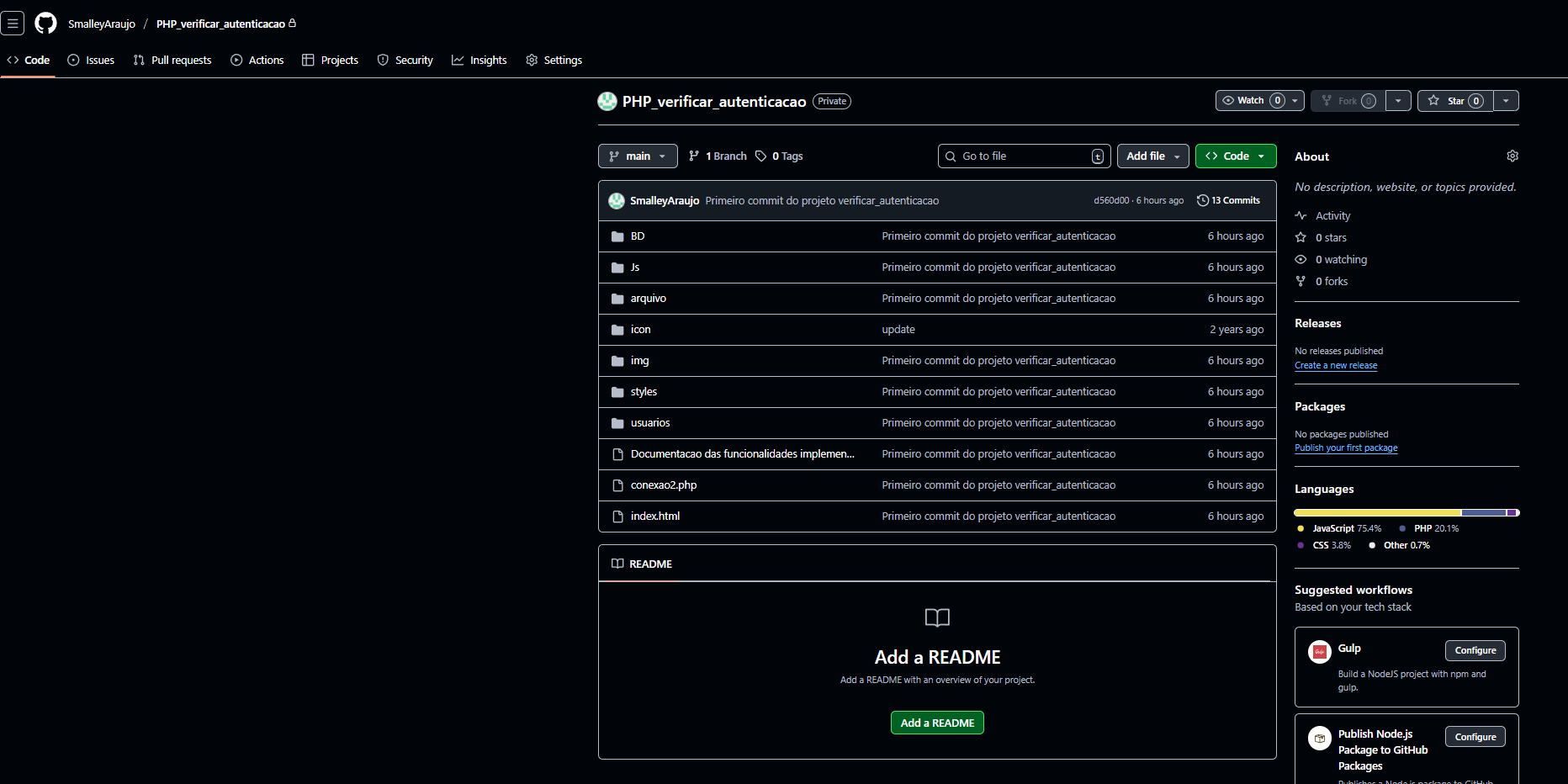Open the index.html file name link
The width and height of the screenshot is (1568, 784).
pyautogui.click(x=655, y=516)
